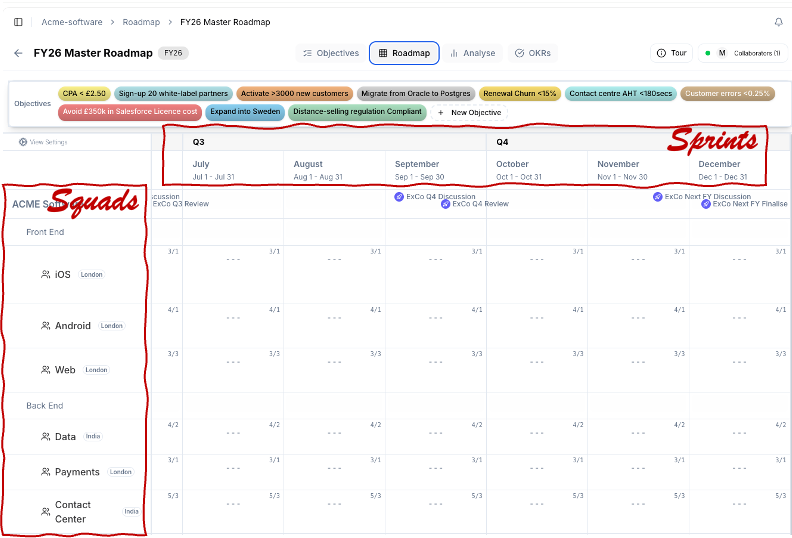Viewport: 792px width, 538px height.
Task: Click the iOS squad people icon
Action: [46, 274]
